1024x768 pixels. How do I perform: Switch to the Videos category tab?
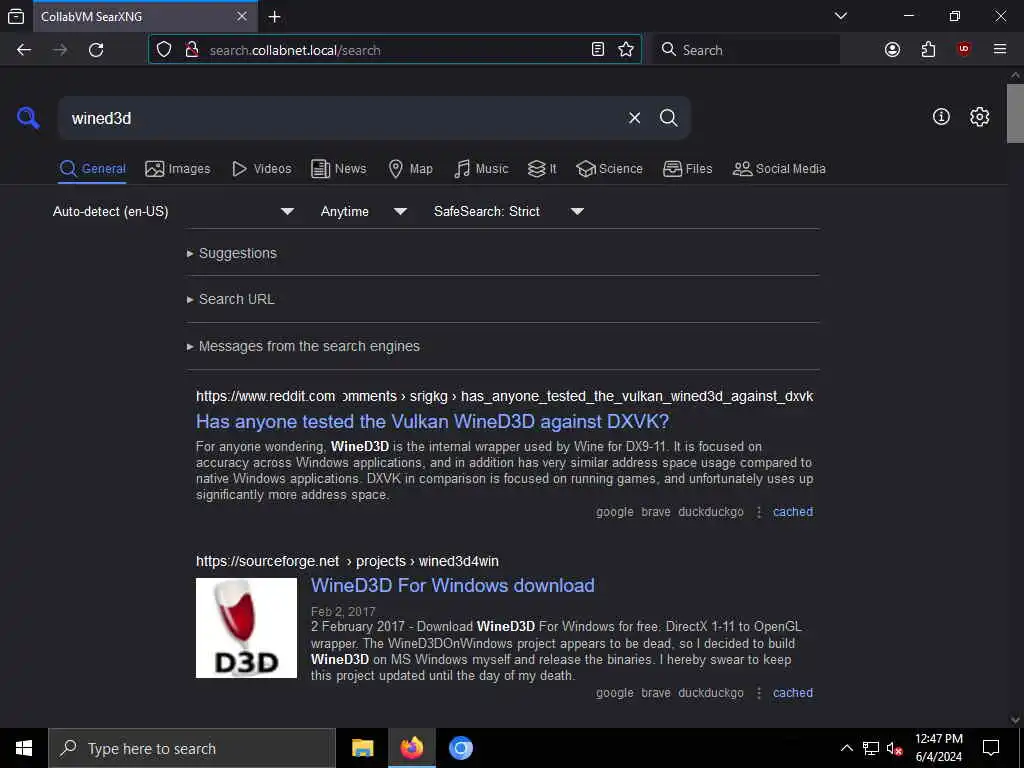[262, 168]
